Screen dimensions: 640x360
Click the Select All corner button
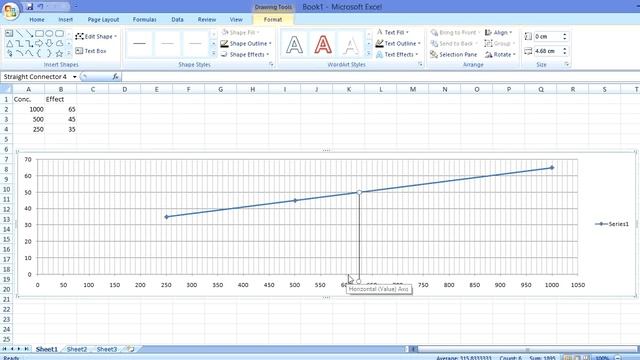6,89
